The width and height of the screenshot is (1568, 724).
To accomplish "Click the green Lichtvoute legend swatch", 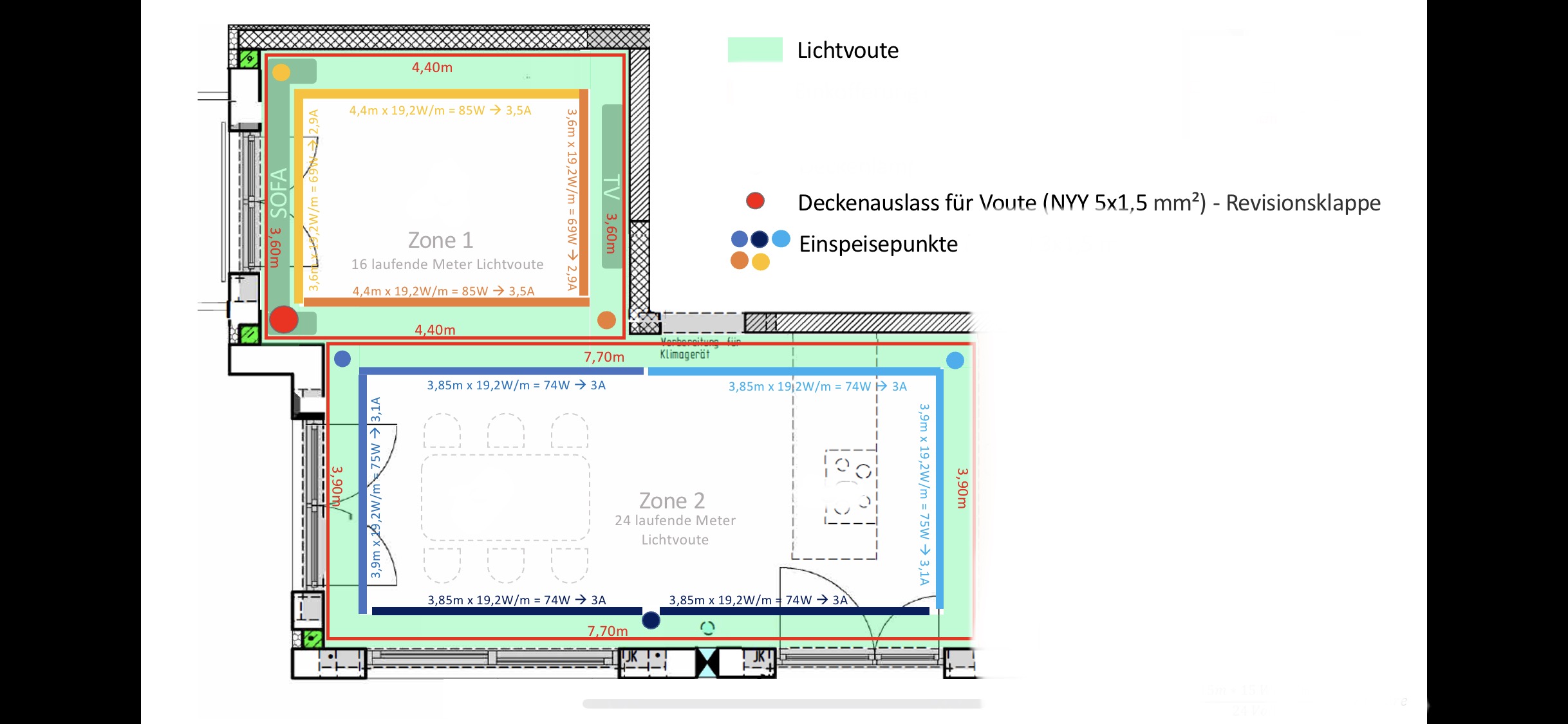I will [755, 50].
